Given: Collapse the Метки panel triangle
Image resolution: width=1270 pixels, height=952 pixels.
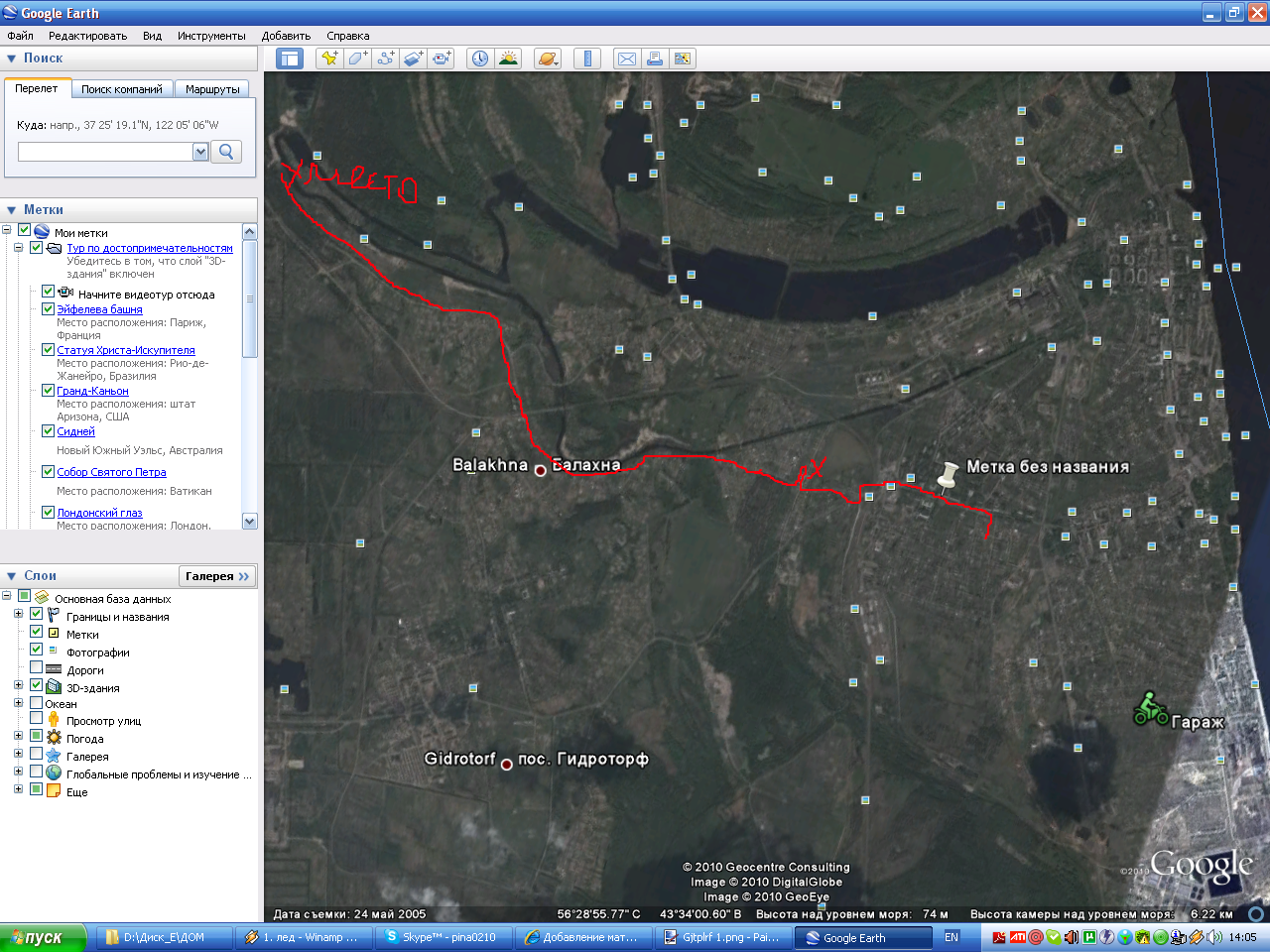Looking at the screenshot, I should [x=12, y=210].
